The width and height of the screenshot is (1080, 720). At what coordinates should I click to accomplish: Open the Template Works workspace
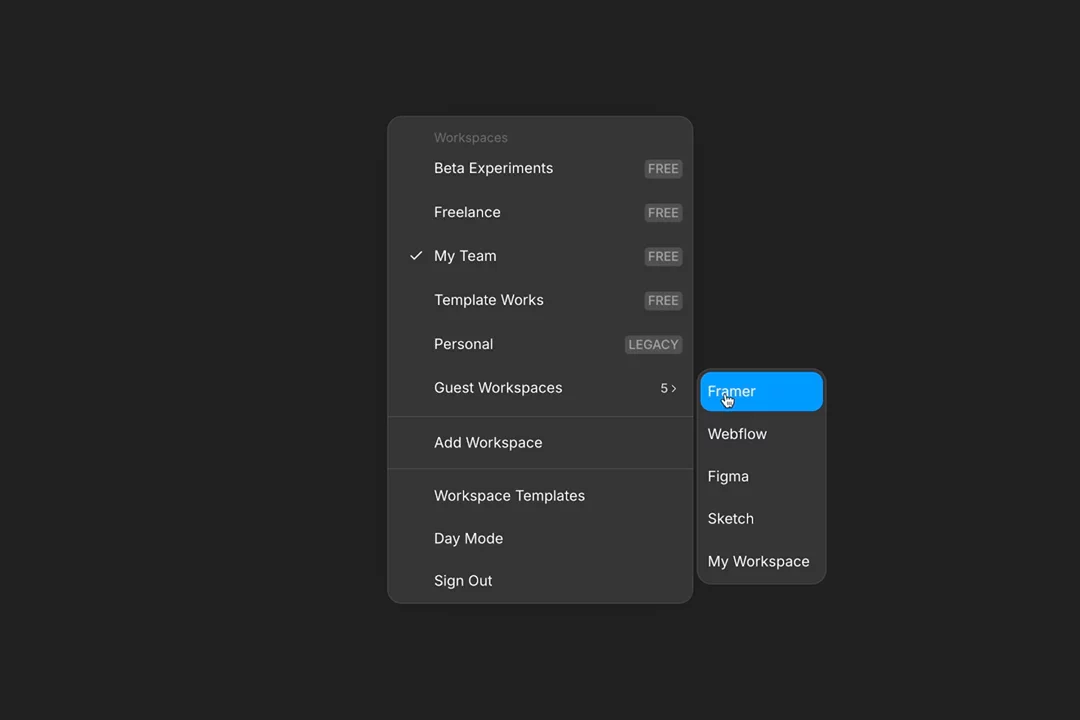(x=540, y=300)
